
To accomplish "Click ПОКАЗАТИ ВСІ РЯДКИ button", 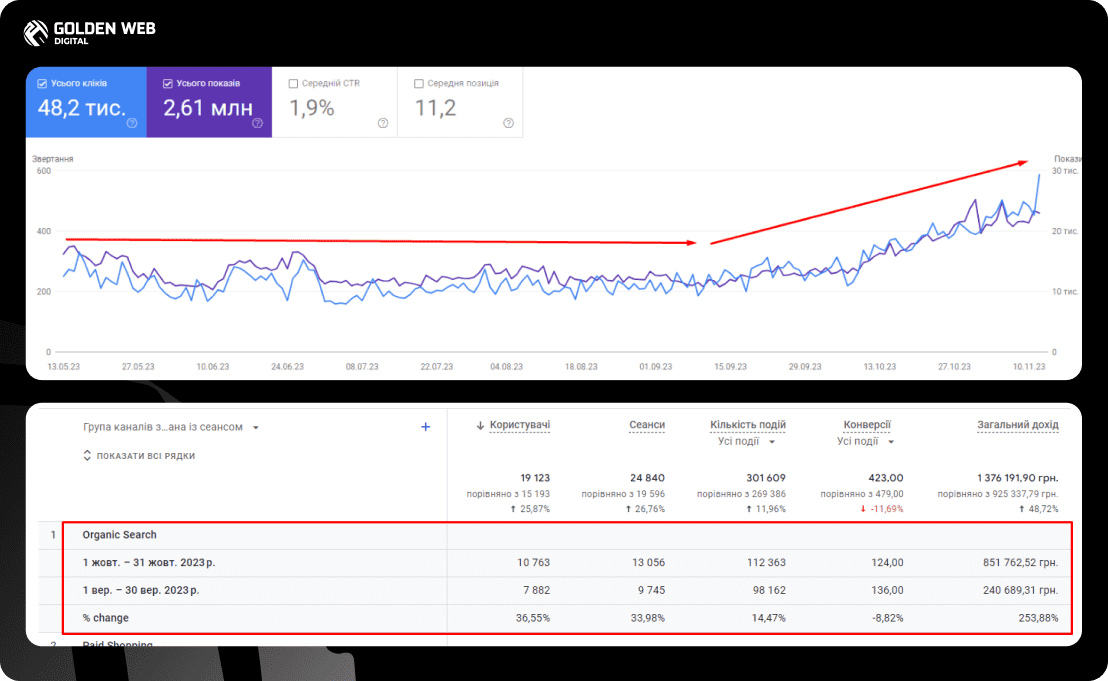I will pyautogui.click(x=138, y=456).
